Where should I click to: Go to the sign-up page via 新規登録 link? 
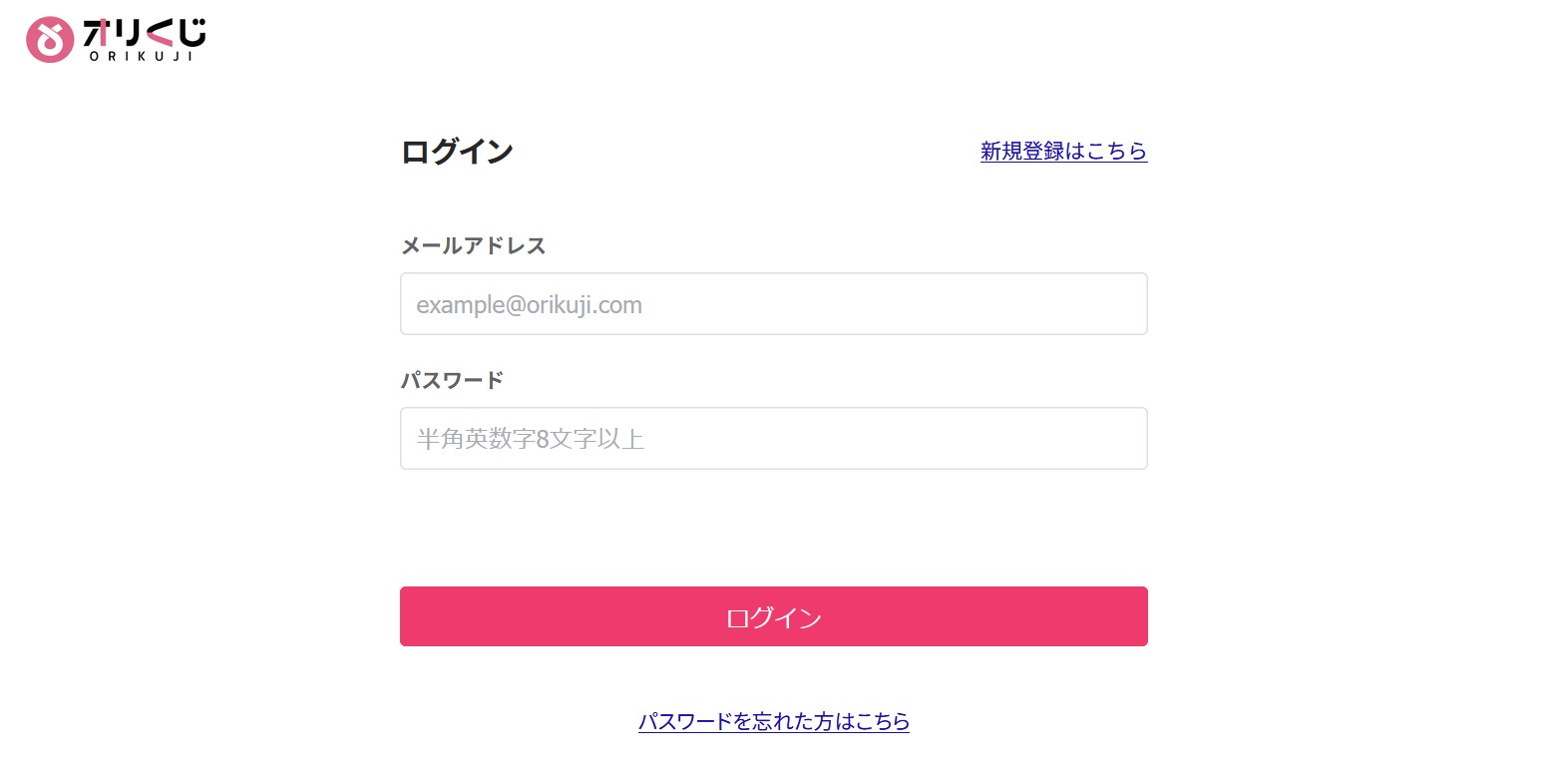click(1063, 151)
